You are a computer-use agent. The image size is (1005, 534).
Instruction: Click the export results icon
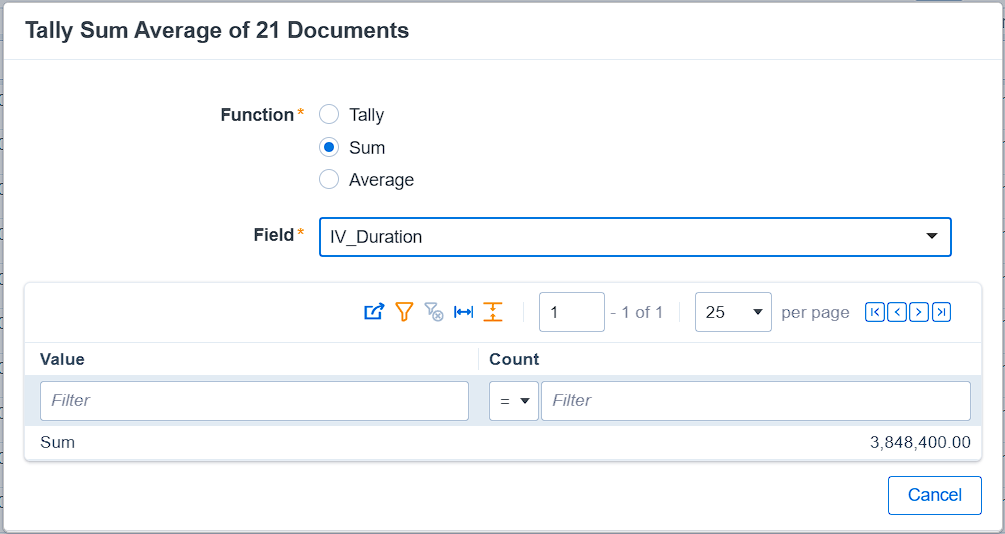point(373,312)
